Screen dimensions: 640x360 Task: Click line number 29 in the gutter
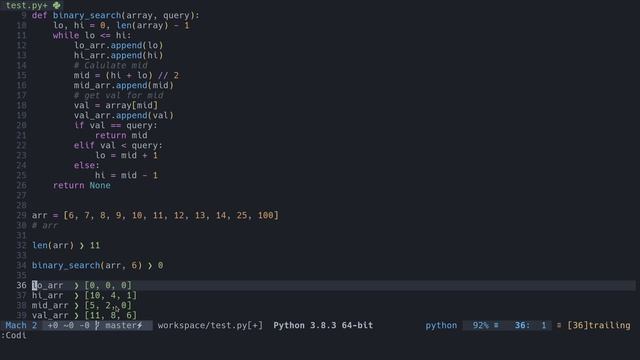click(x=21, y=216)
